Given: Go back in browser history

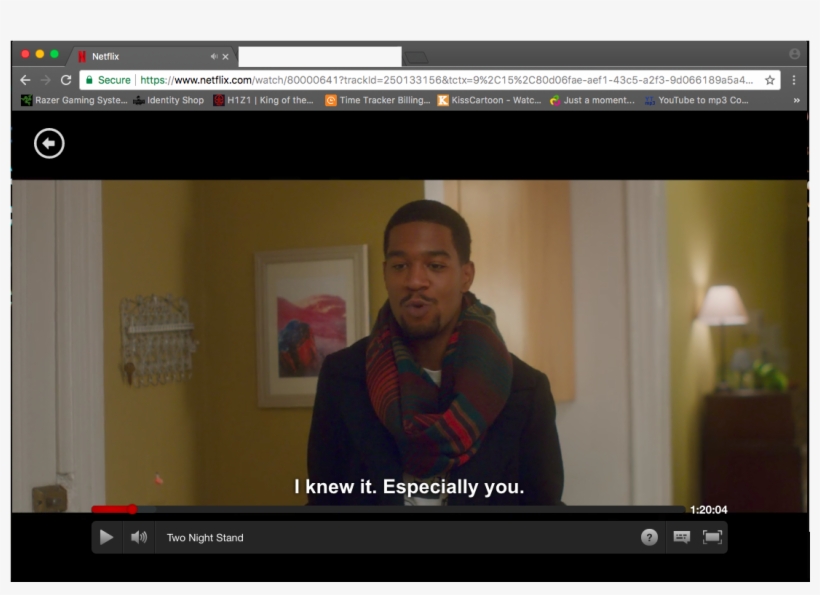Looking at the screenshot, I should coord(25,80).
